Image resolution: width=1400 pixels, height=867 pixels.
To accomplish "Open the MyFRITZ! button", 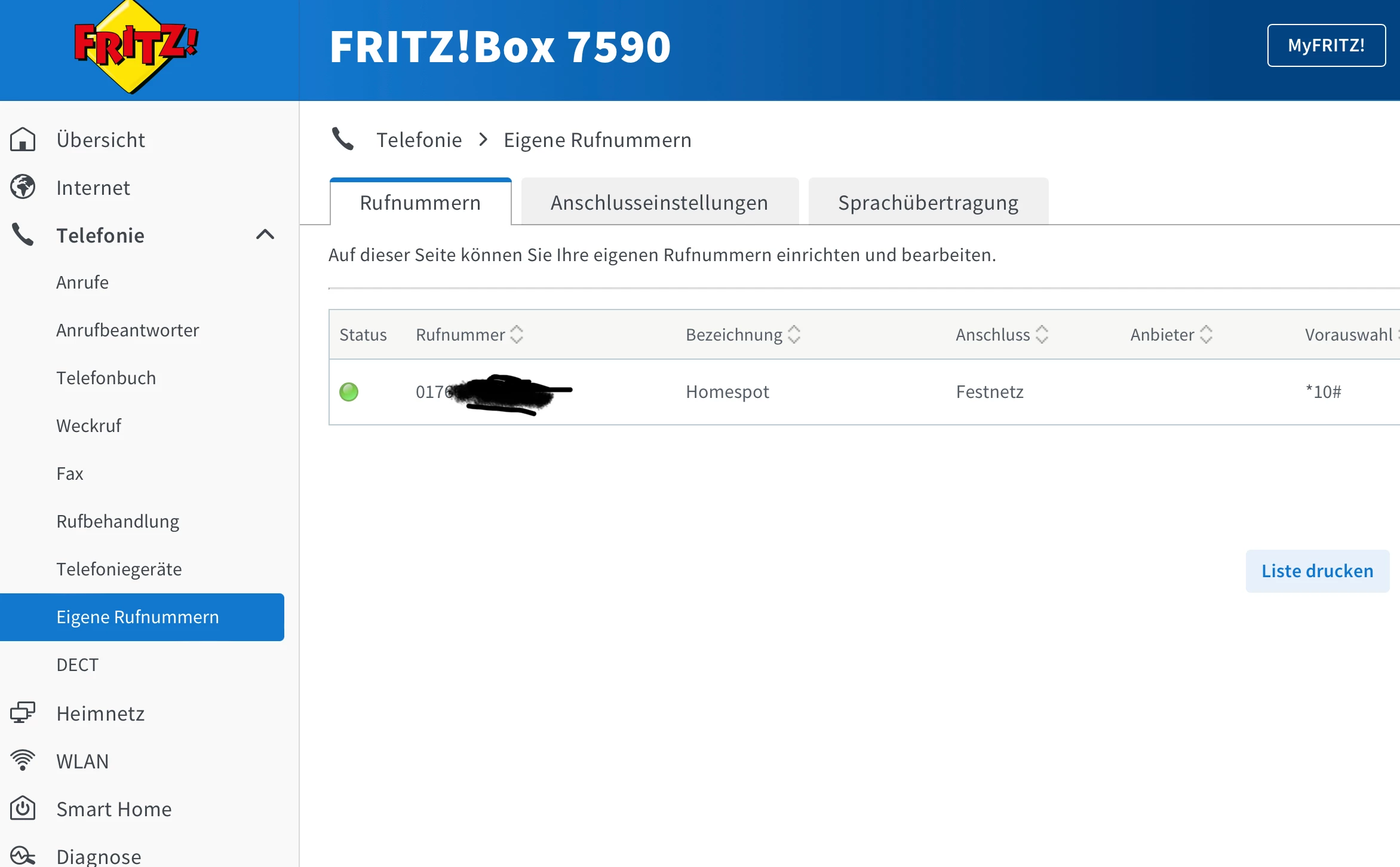I will click(1326, 45).
